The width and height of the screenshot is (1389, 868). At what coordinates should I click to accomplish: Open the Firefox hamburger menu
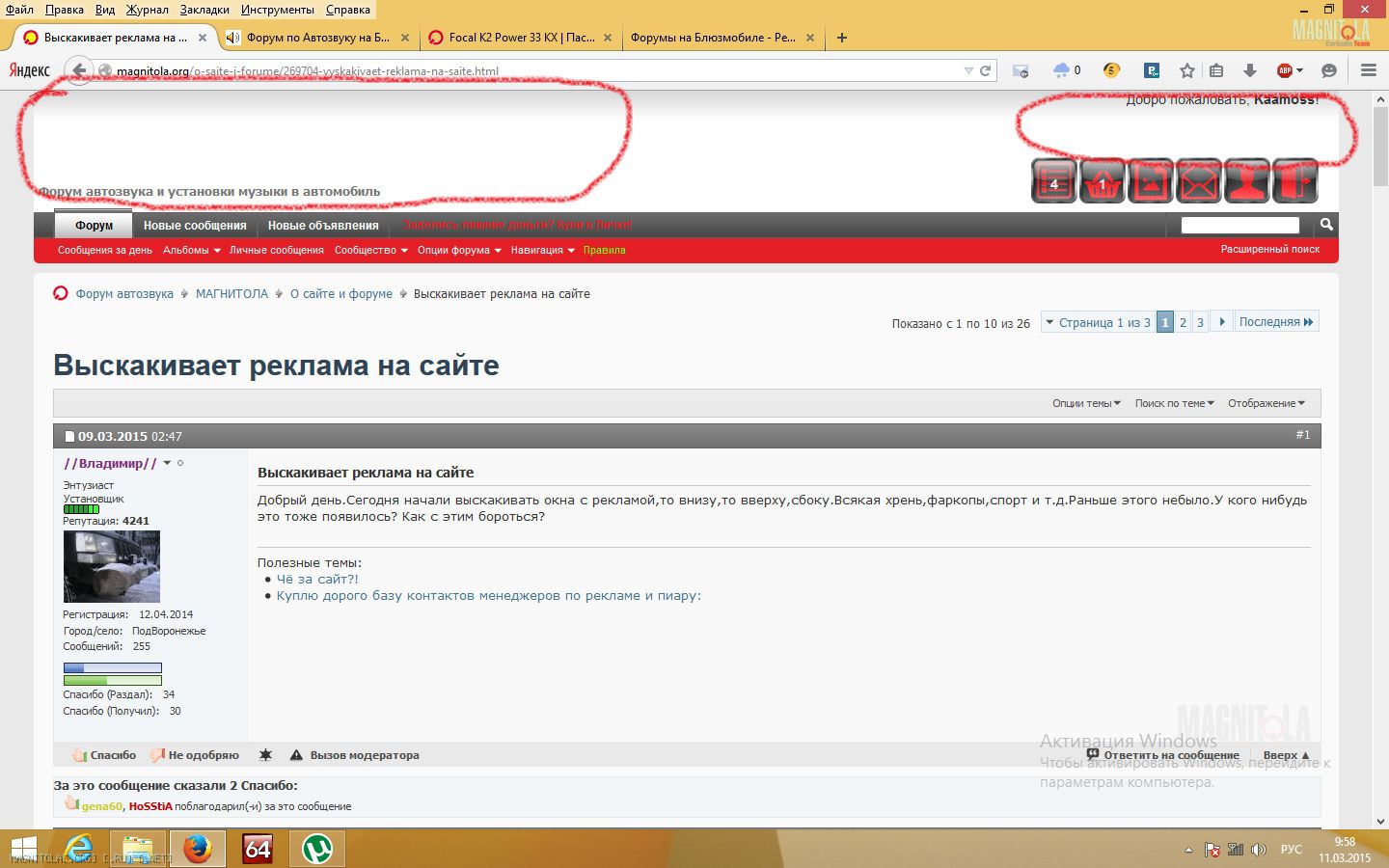[x=1368, y=70]
